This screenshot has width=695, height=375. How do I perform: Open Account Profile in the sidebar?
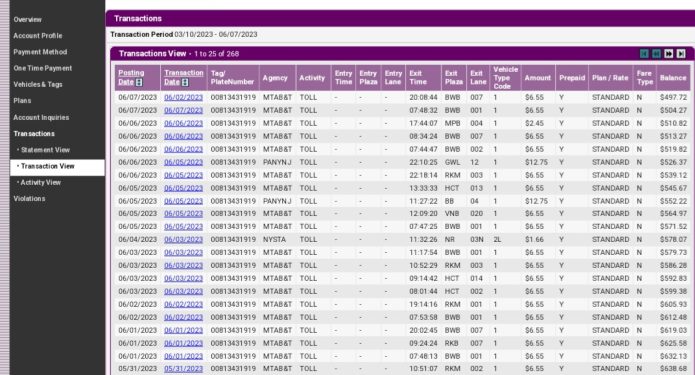click(38, 35)
